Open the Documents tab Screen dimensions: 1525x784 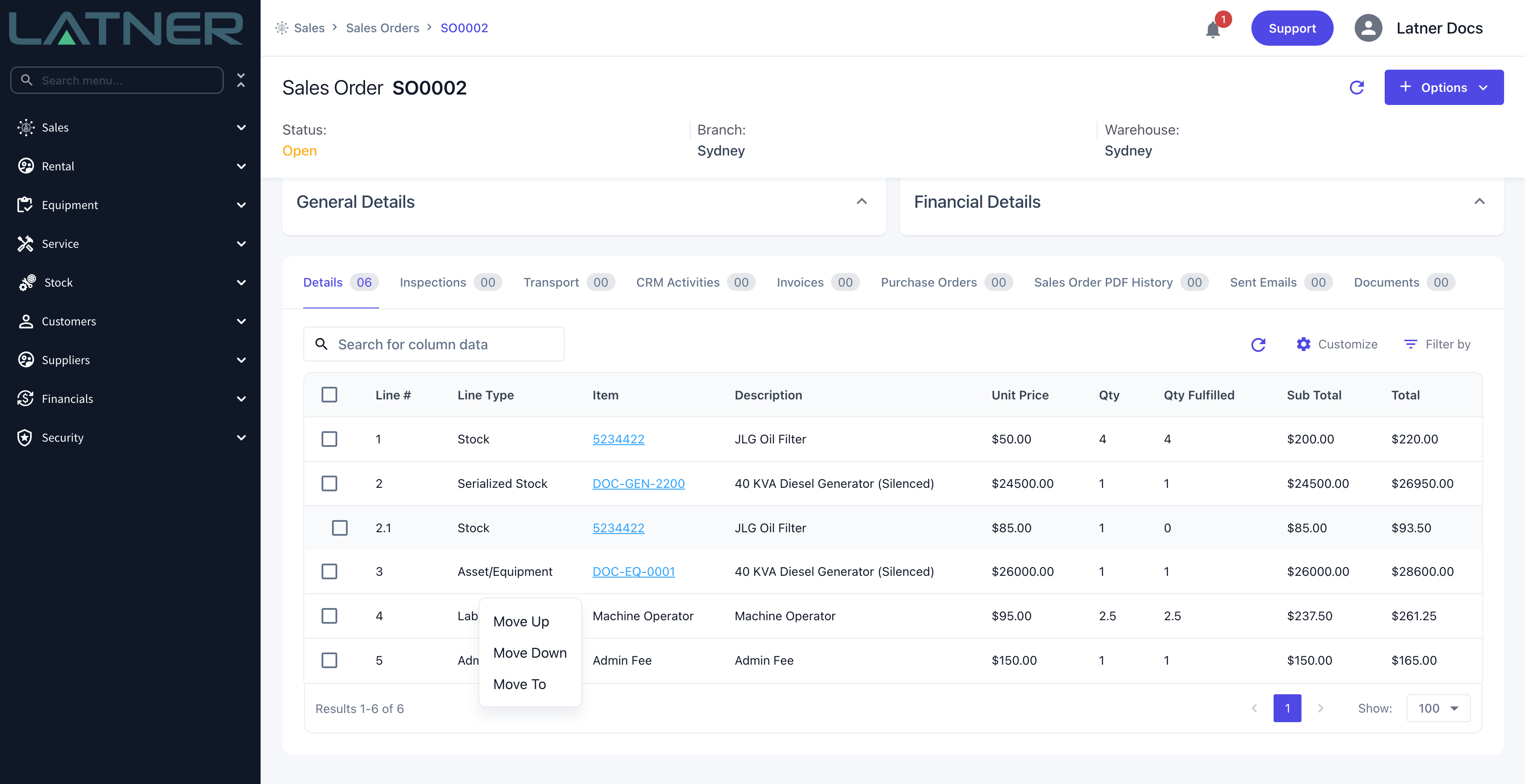coord(1404,282)
